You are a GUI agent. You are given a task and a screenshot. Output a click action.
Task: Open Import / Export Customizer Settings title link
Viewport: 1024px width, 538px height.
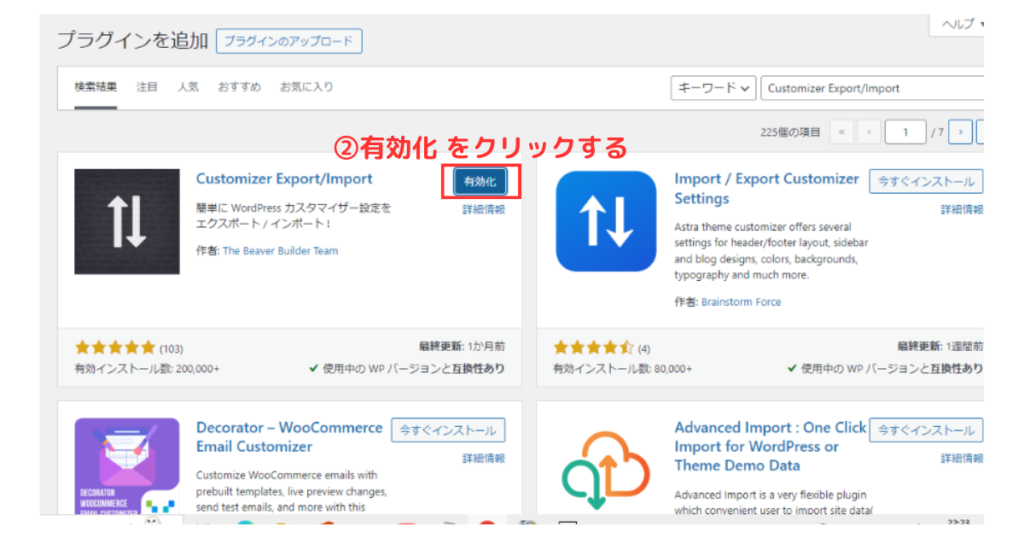766,188
